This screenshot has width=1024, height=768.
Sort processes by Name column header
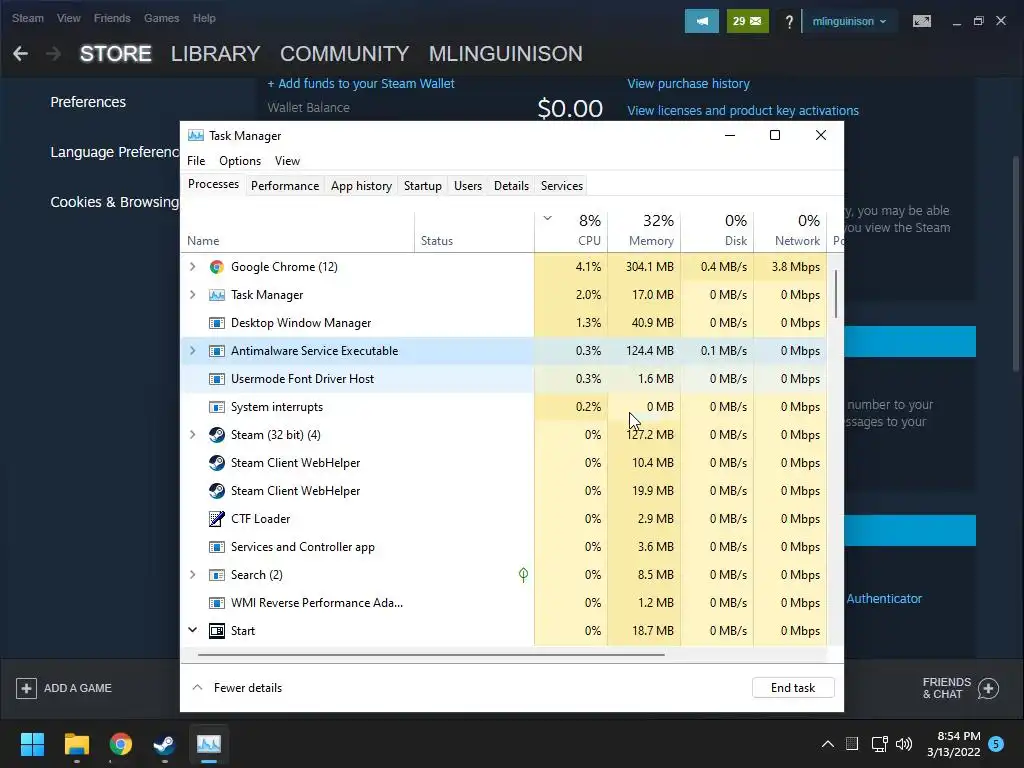[297, 232]
